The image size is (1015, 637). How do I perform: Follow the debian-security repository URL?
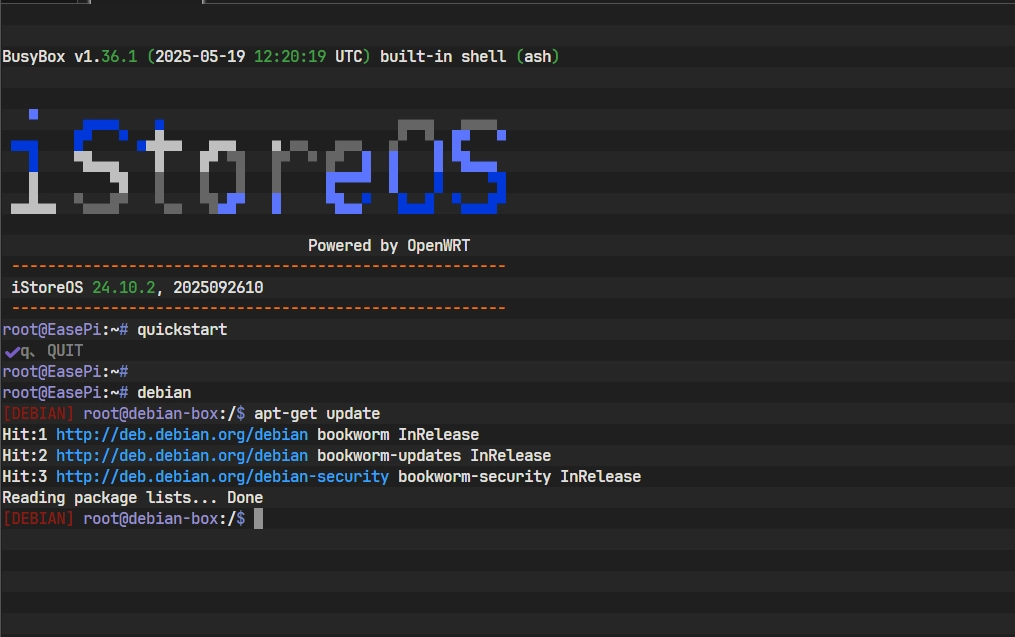(222, 477)
